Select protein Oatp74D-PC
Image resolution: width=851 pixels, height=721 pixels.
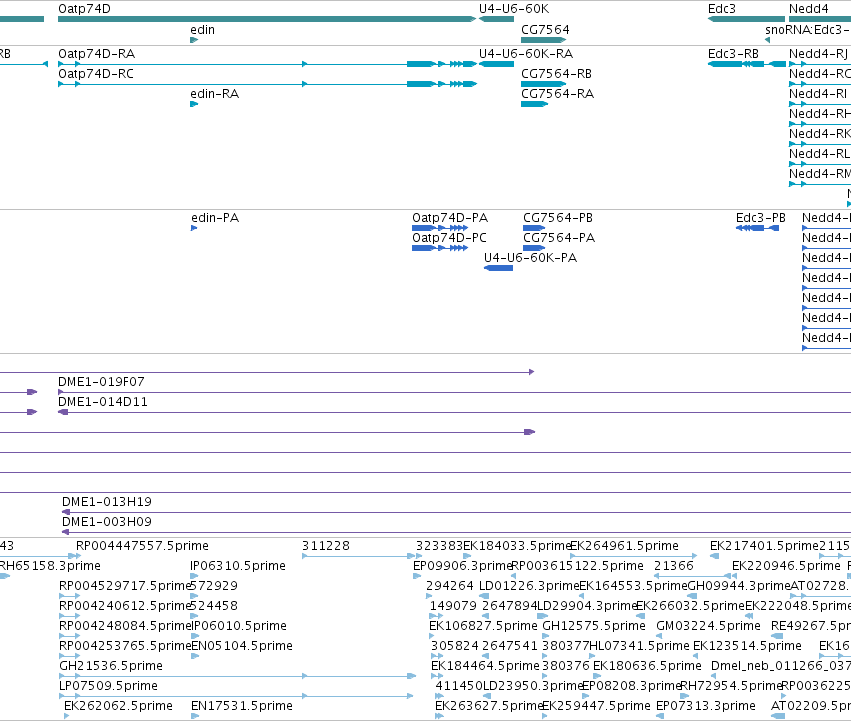click(440, 248)
